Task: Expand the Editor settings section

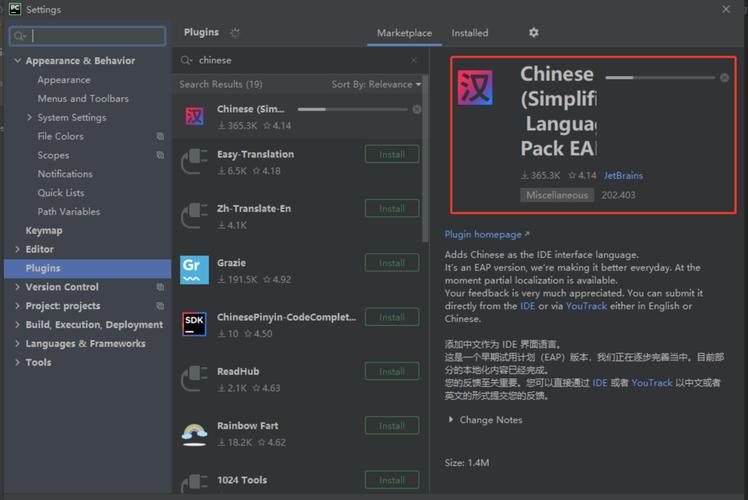Action: click(18, 249)
